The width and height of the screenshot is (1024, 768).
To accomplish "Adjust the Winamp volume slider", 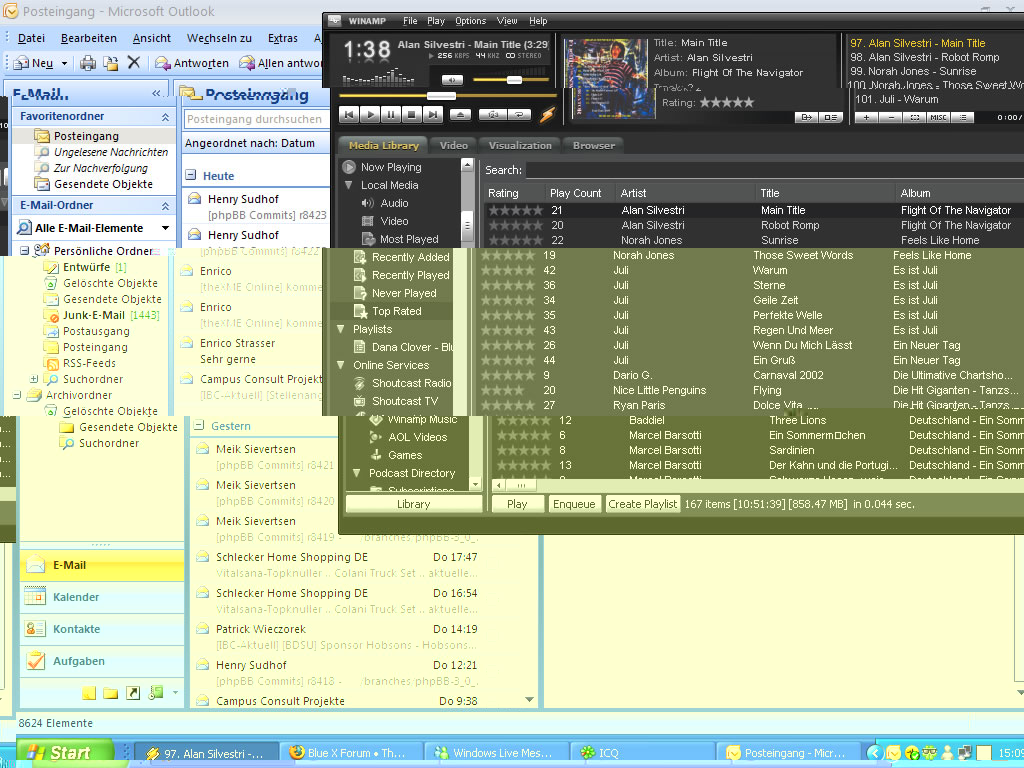I will click(514, 80).
